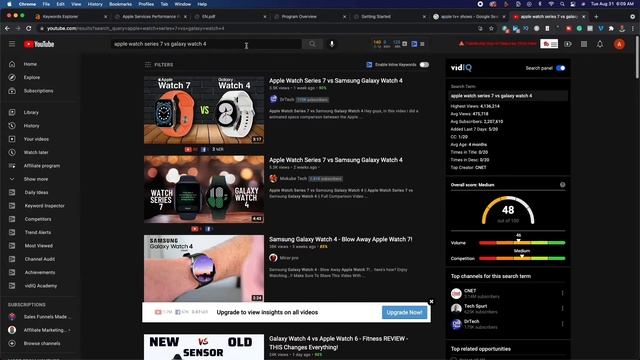Open options menu for the DrTech channel row
The width and height of the screenshot is (640, 360).
(x=562, y=324)
